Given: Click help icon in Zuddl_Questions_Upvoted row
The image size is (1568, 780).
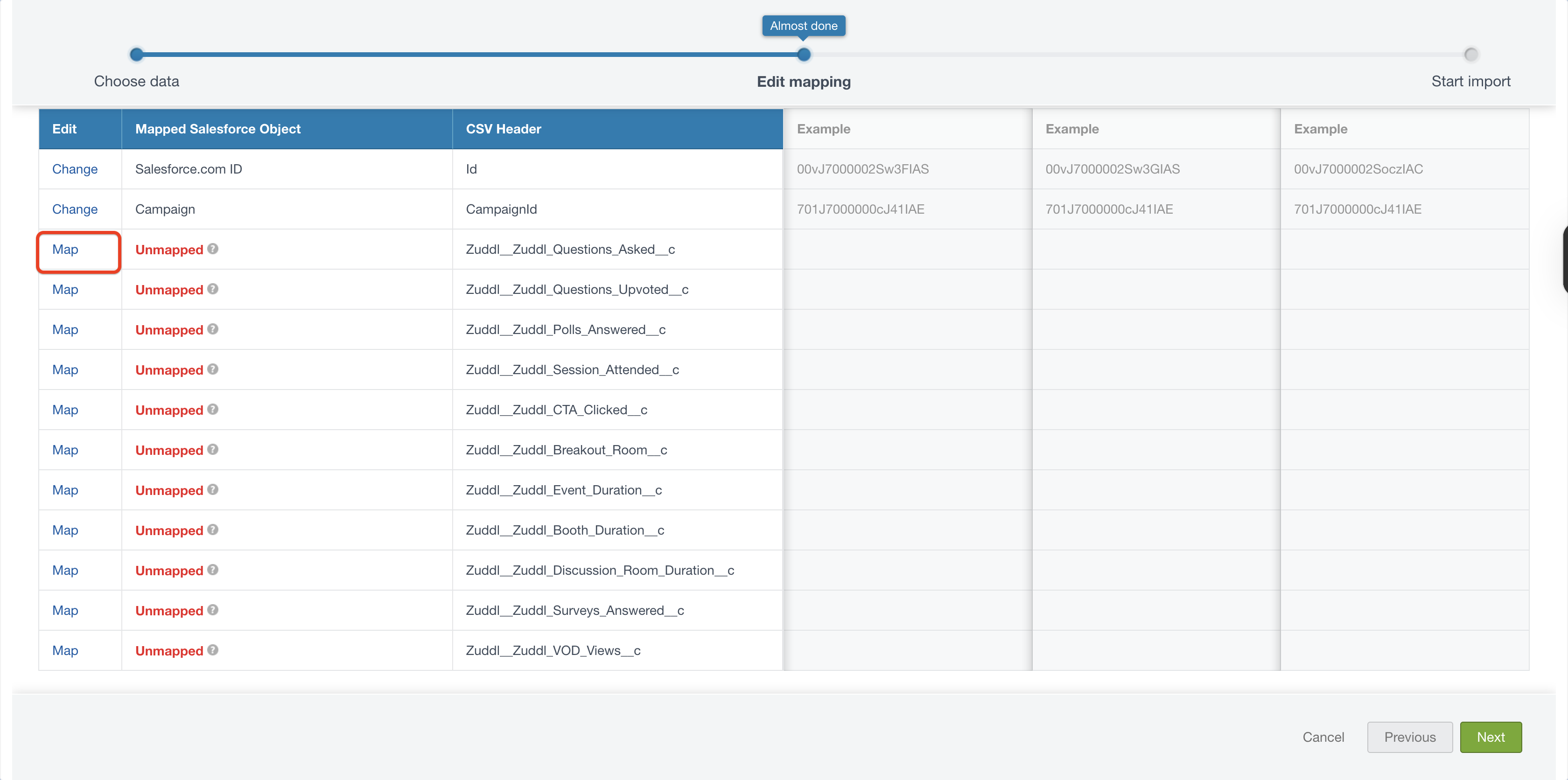Looking at the screenshot, I should 212,289.
